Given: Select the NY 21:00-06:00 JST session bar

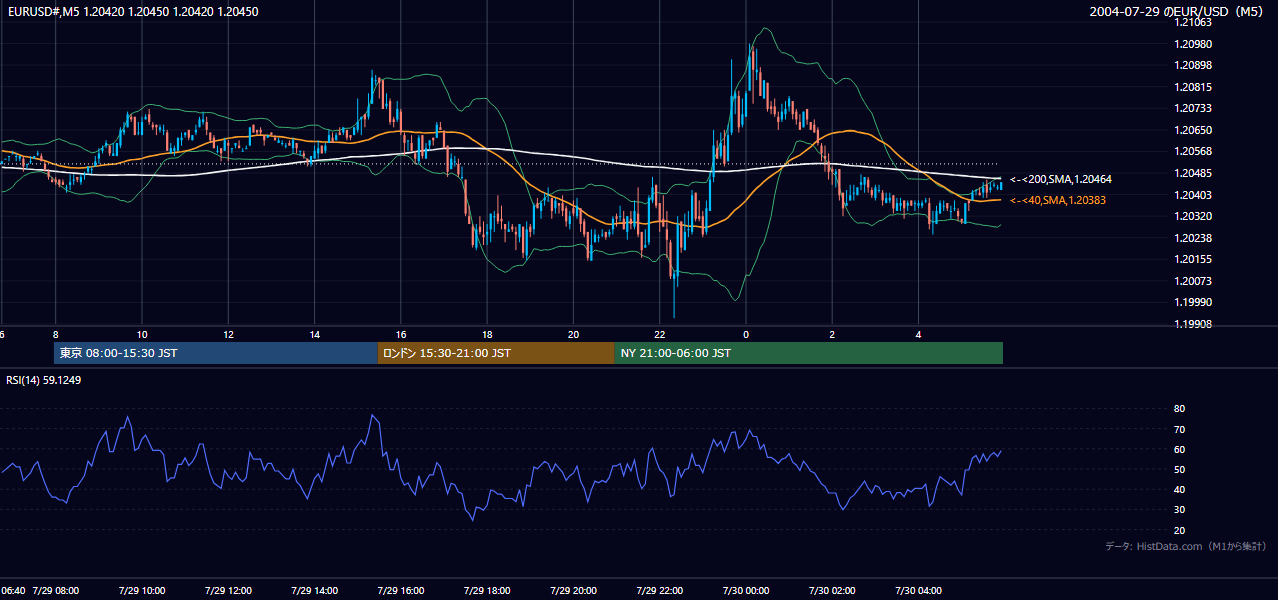Looking at the screenshot, I should pyautogui.click(x=808, y=353).
